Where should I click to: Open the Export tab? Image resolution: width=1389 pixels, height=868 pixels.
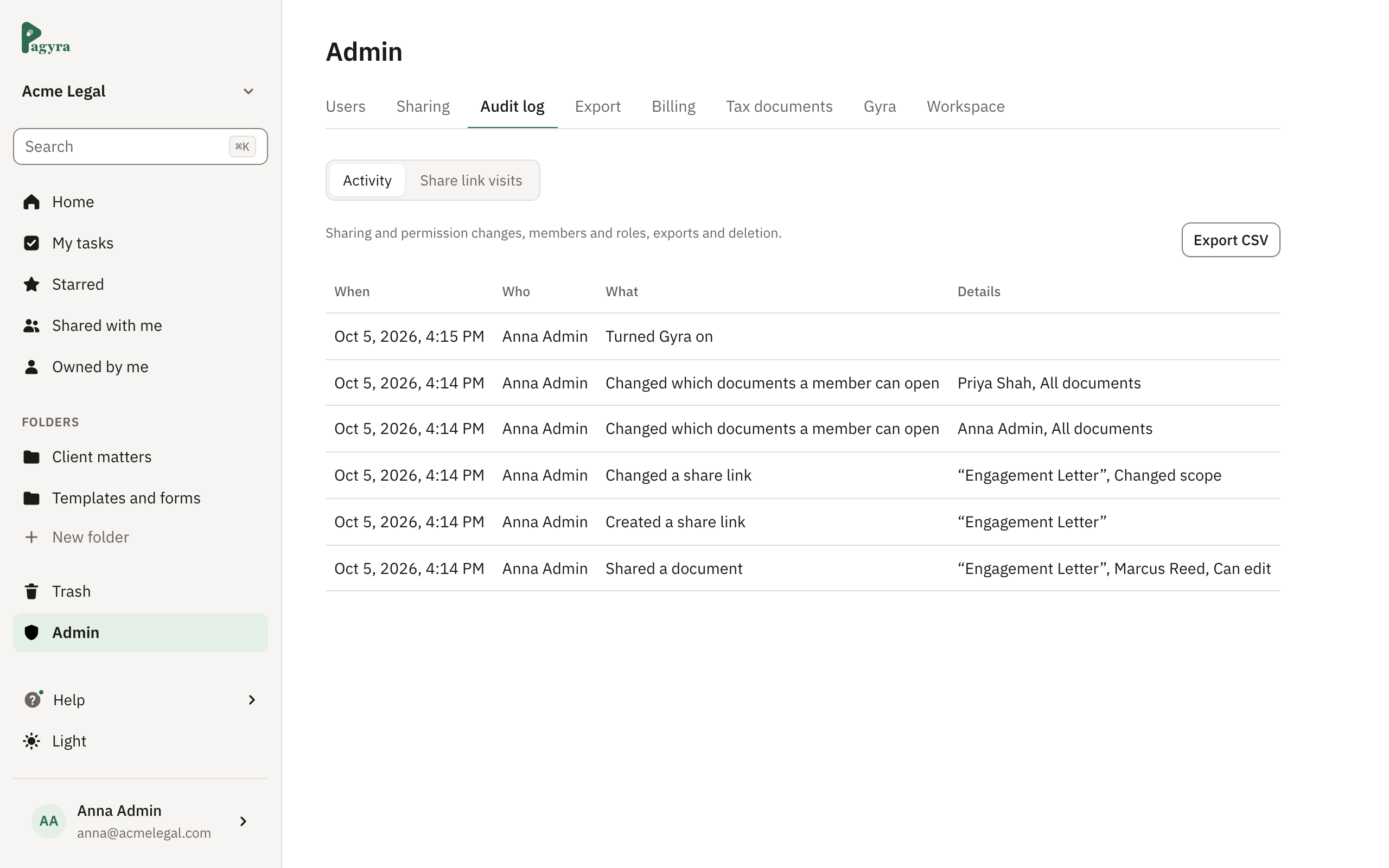[597, 107]
